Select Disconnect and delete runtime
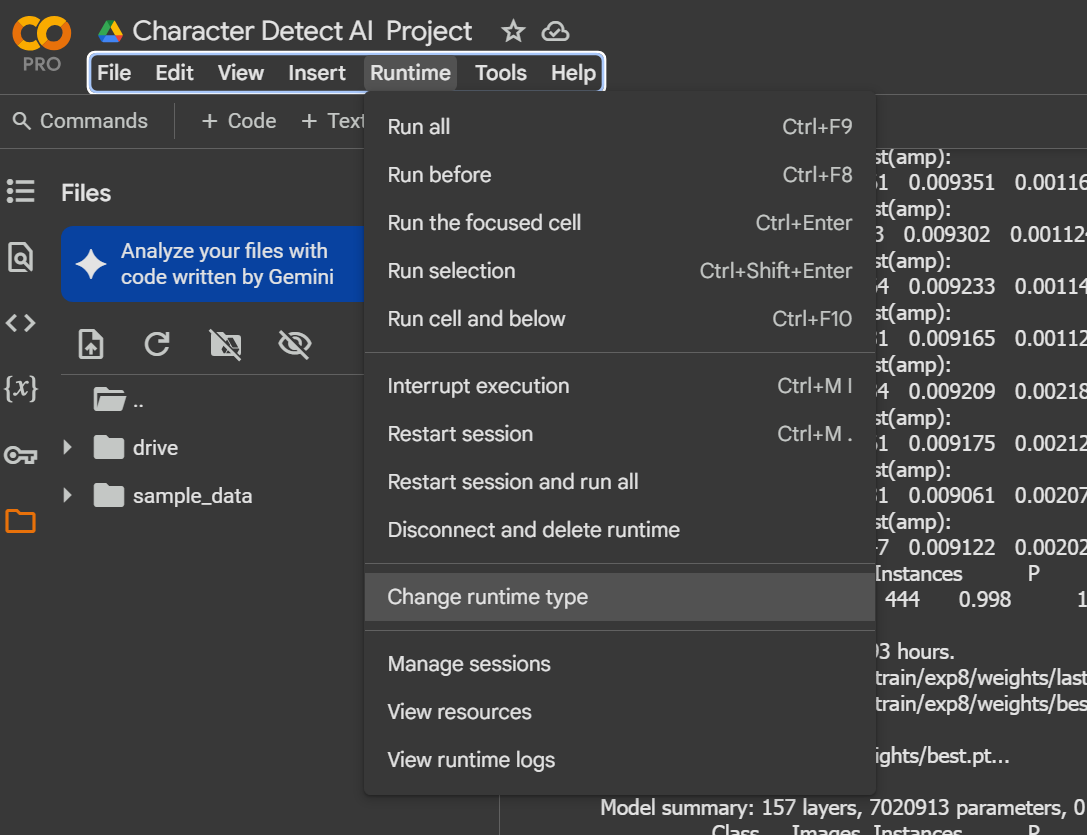Screen dimensions: 1087x835 coord(620,529)
